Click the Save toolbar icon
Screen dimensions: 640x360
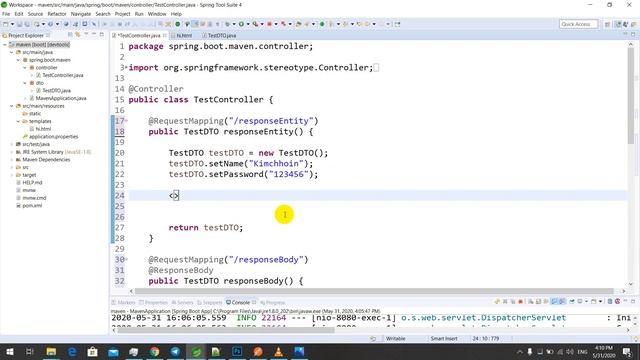coord(19,24)
